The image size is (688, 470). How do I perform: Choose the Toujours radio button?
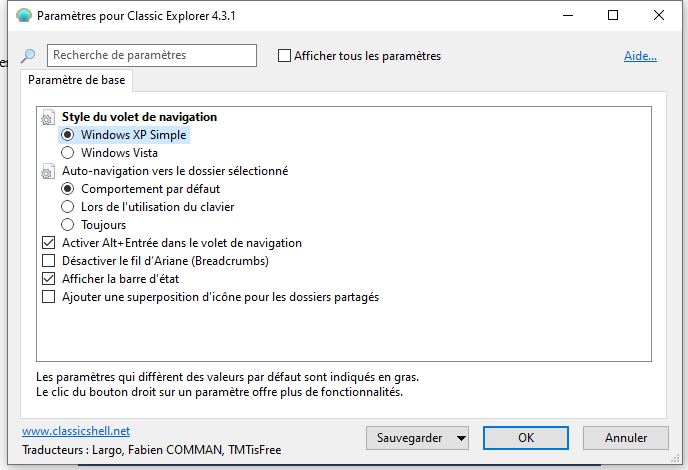click(x=67, y=225)
